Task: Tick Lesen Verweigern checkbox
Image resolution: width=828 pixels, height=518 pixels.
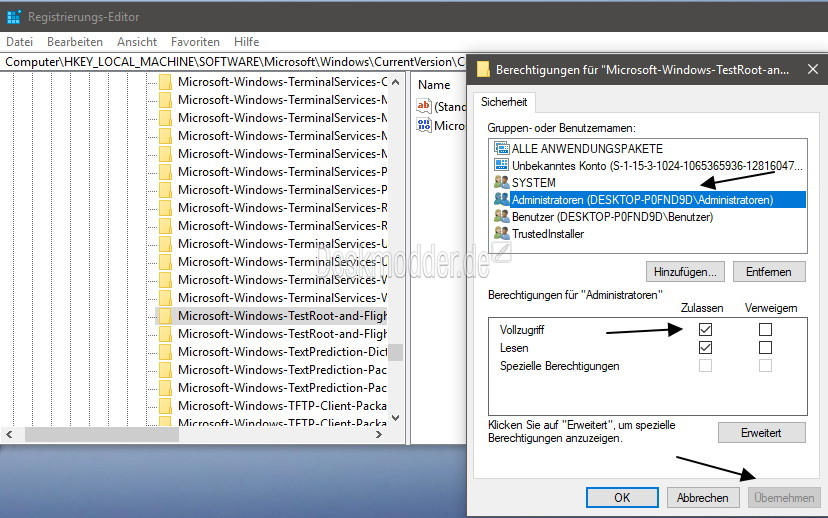Action: [x=765, y=347]
